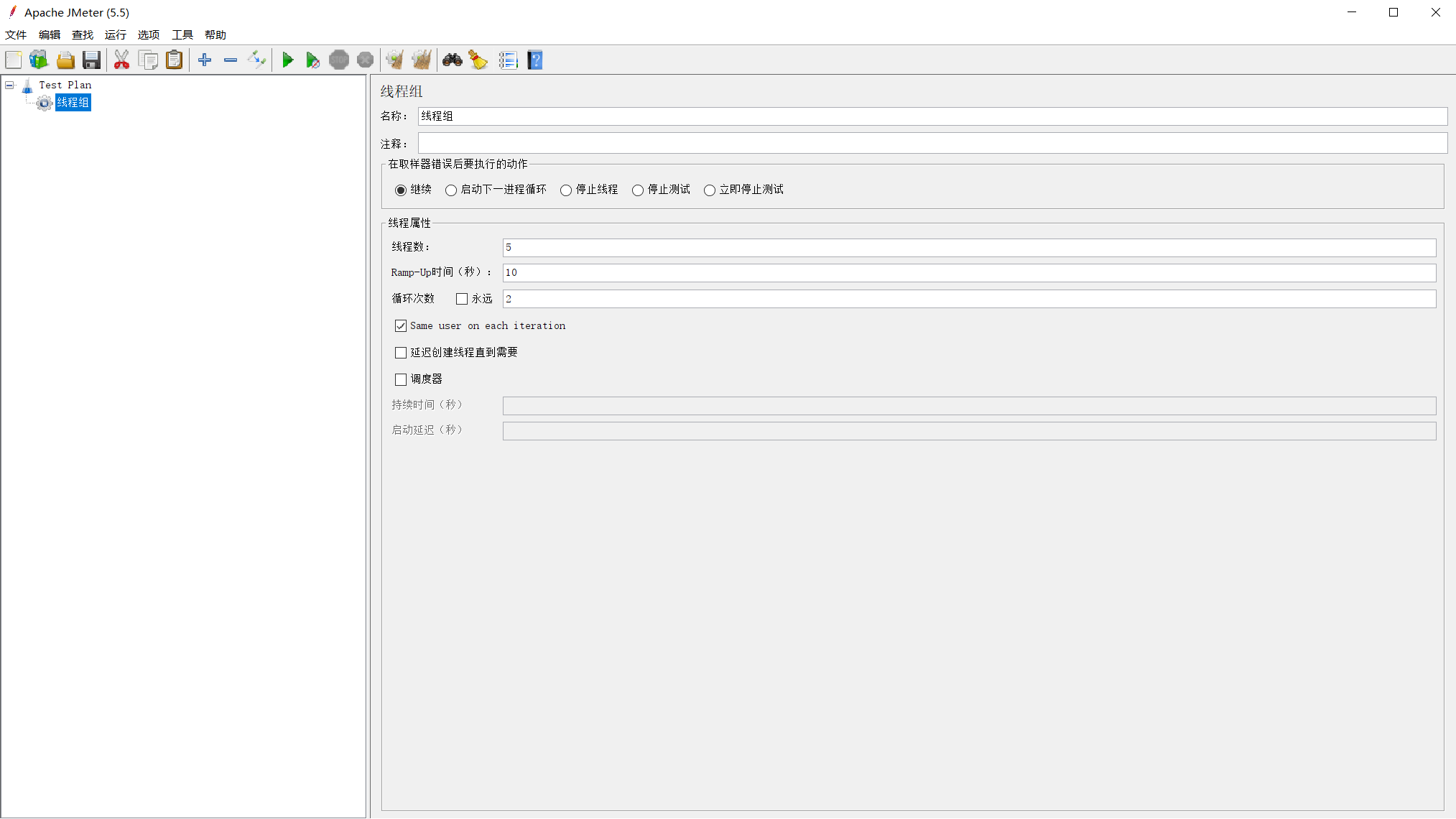Click the New test plan icon
Screen dimensions: 1456x819
(x=14, y=60)
